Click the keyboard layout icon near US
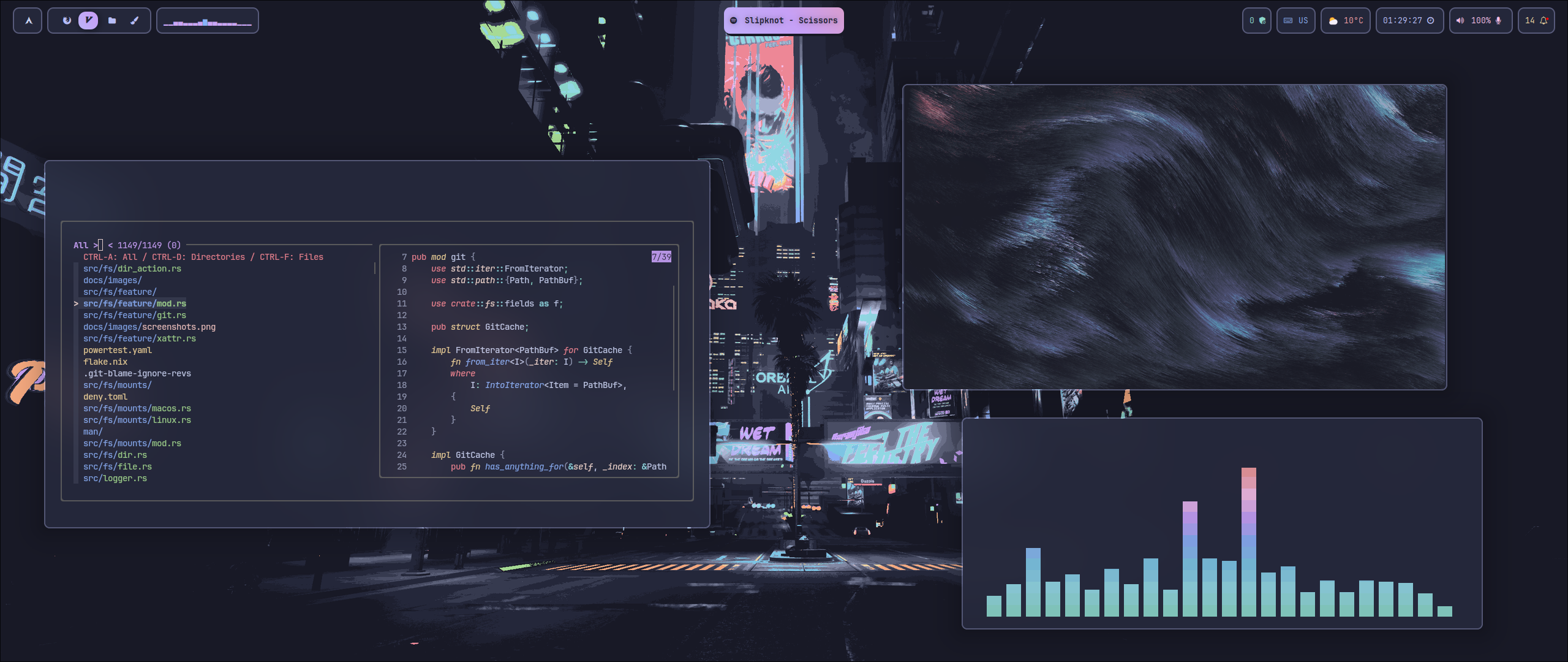The image size is (1568, 662). tap(1289, 20)
